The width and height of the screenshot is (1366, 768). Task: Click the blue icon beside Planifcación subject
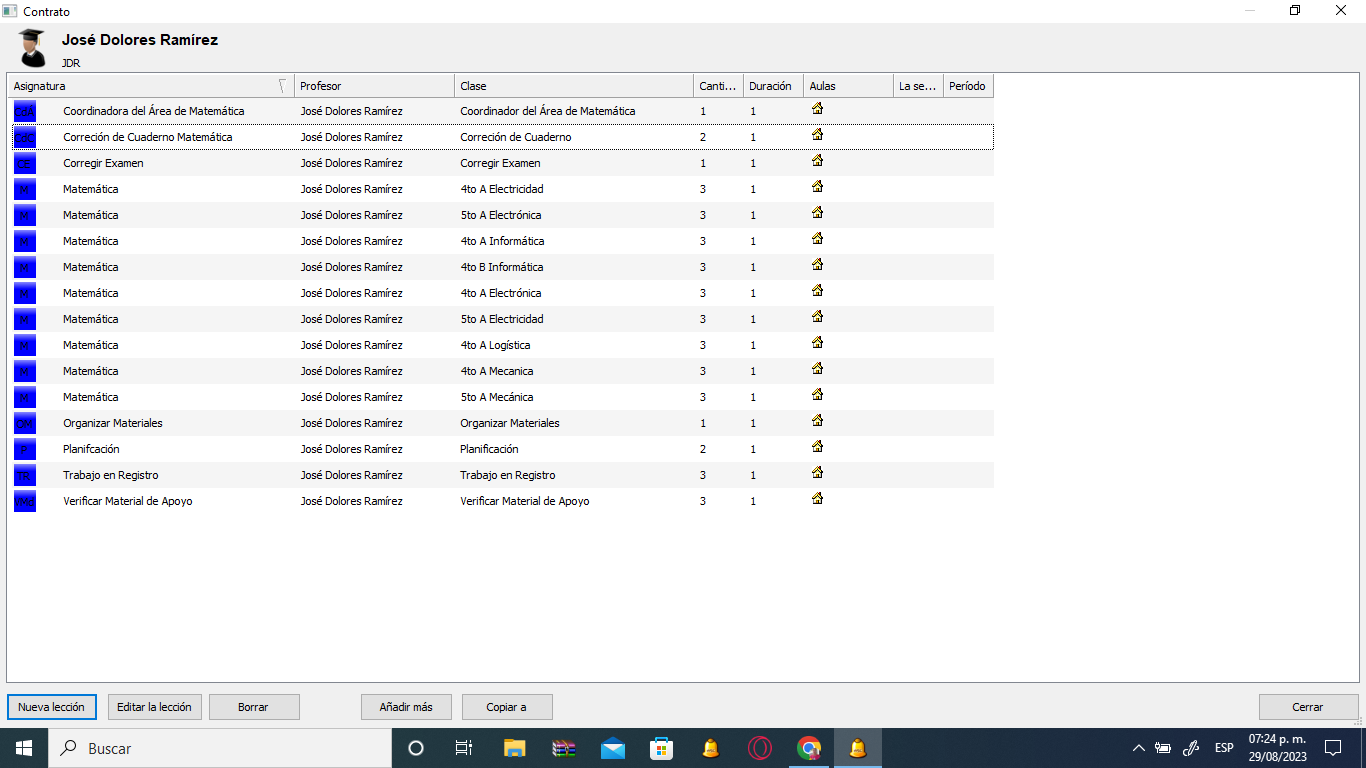coord(24,449)
